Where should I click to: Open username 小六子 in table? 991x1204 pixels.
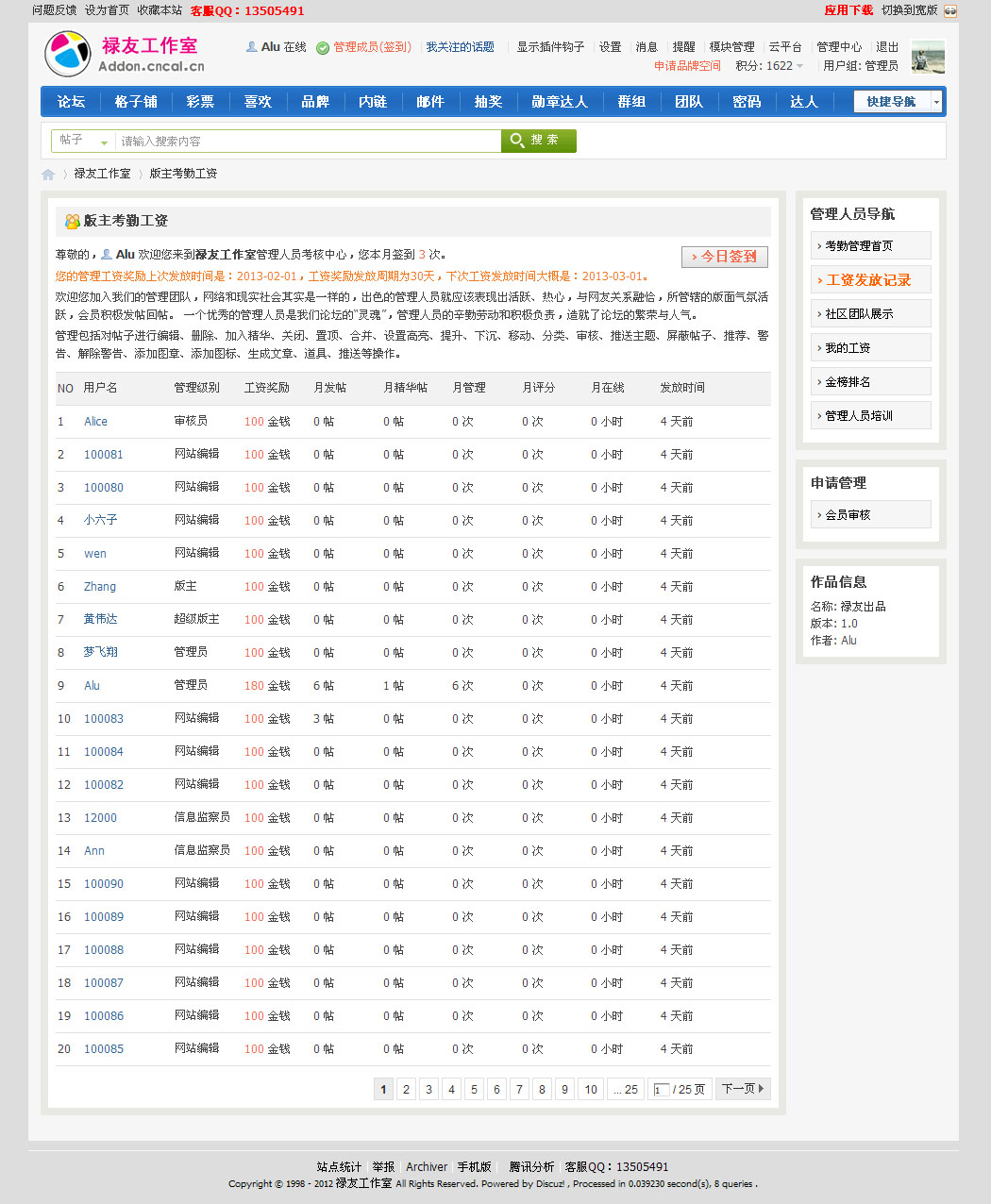point(100,520)
